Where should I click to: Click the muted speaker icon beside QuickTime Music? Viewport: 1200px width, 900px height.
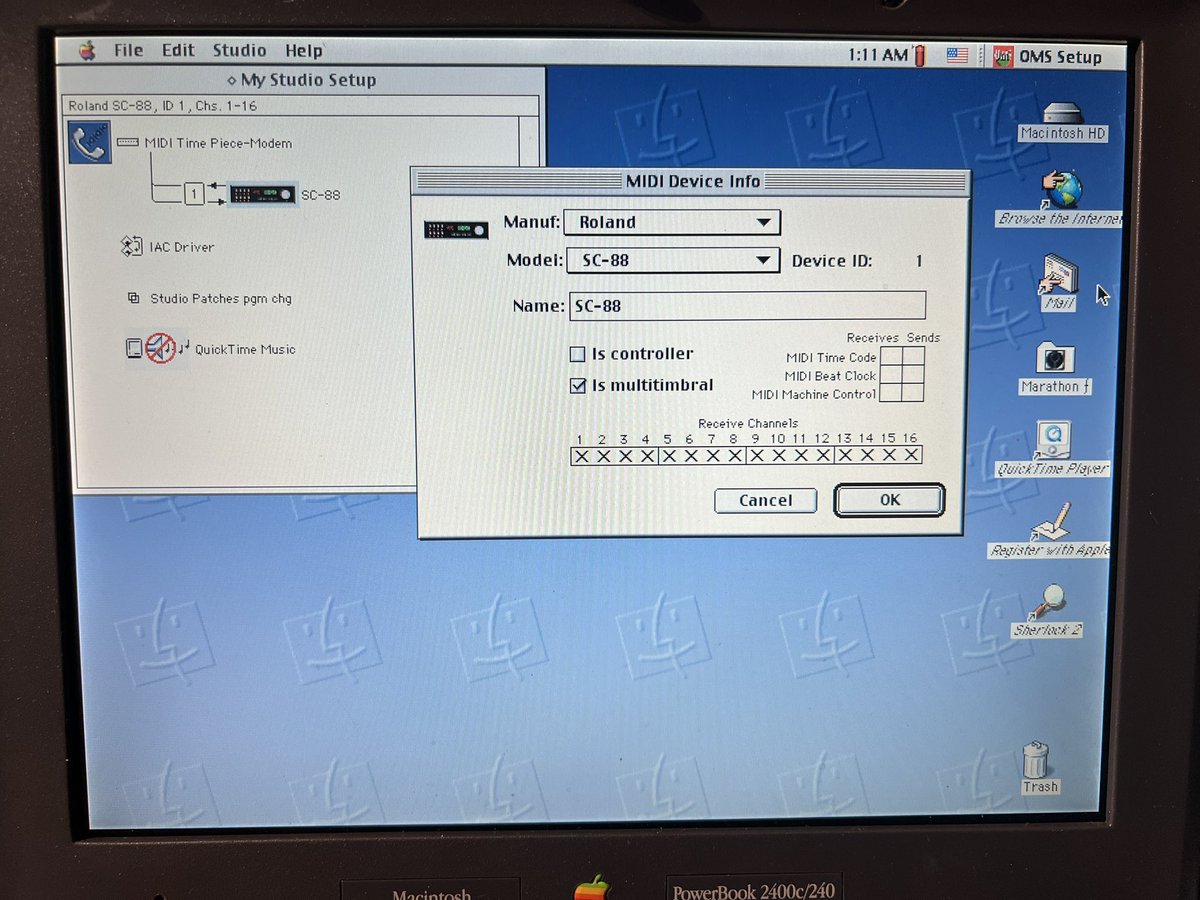point(160,348)
